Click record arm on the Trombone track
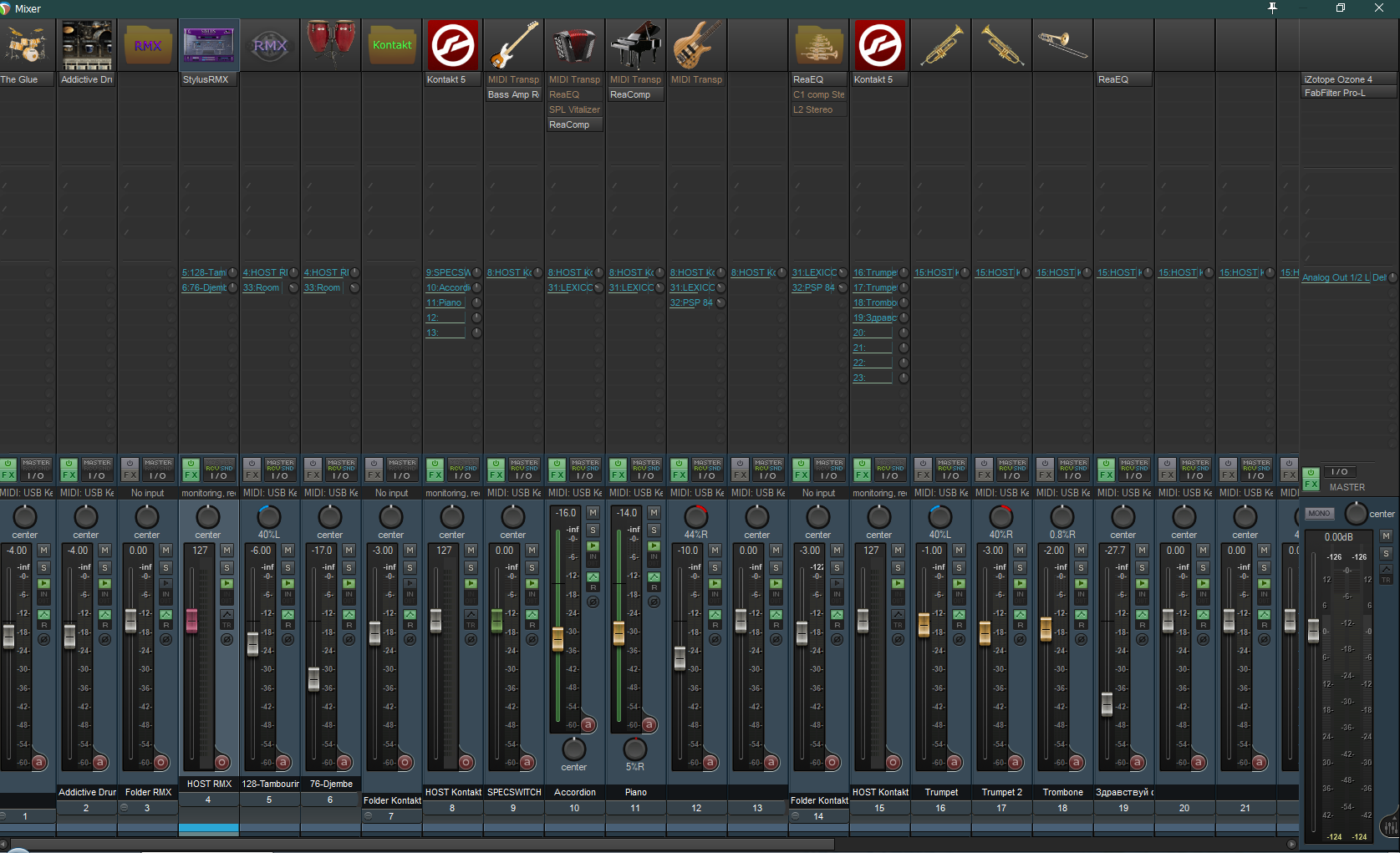Viewport: 1400px width, 853px height. coord(1076,762)
